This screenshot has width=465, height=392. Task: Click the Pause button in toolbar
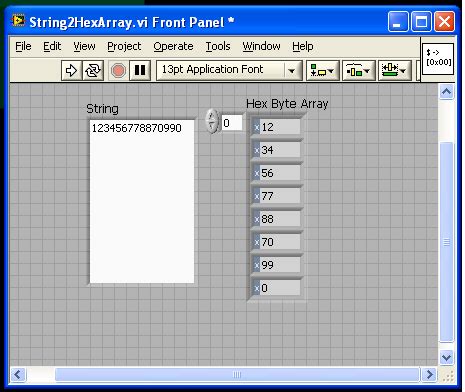click(140, 70)
